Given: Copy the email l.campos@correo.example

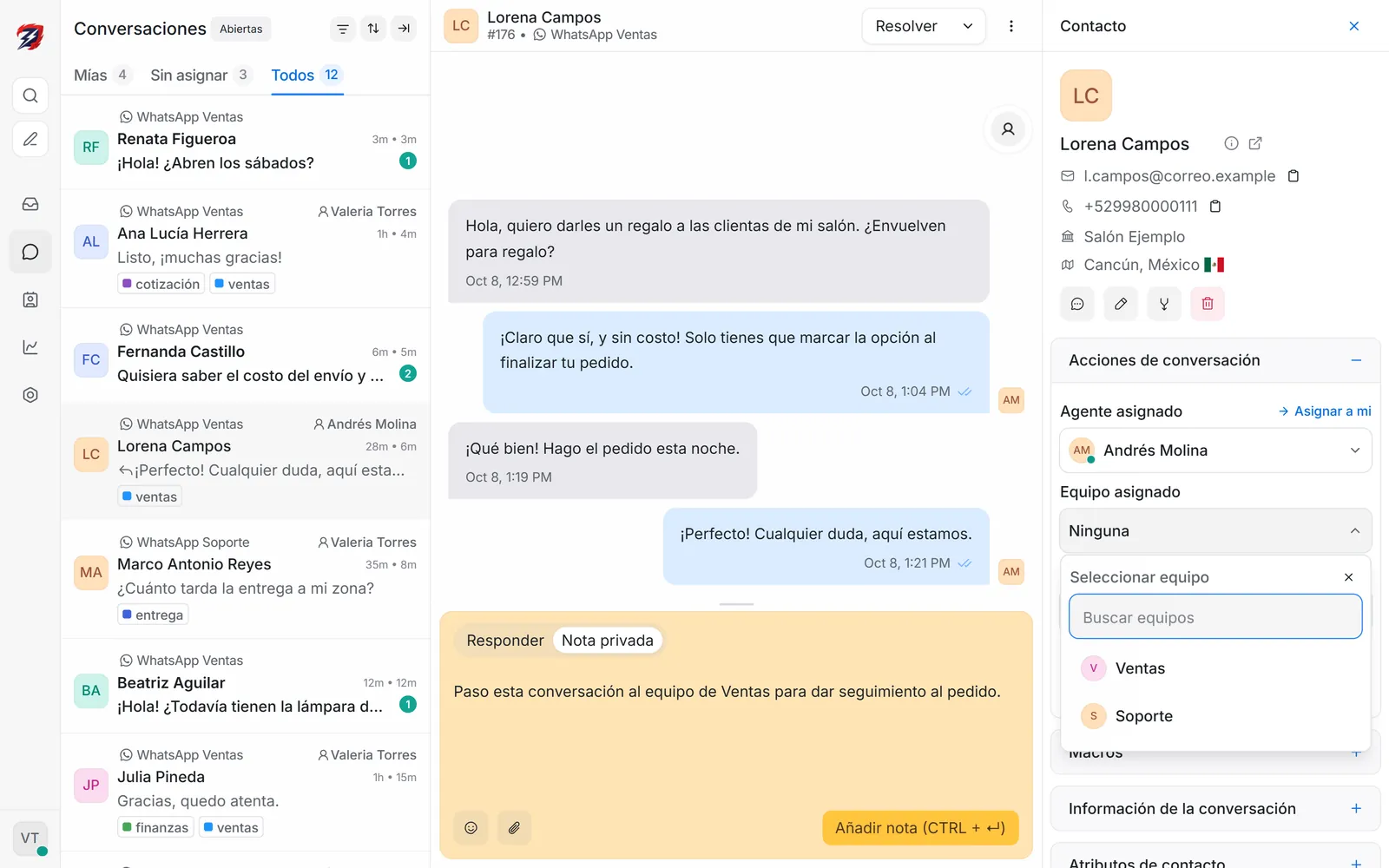Looking at the screenshot, I should pos(1294,176).
